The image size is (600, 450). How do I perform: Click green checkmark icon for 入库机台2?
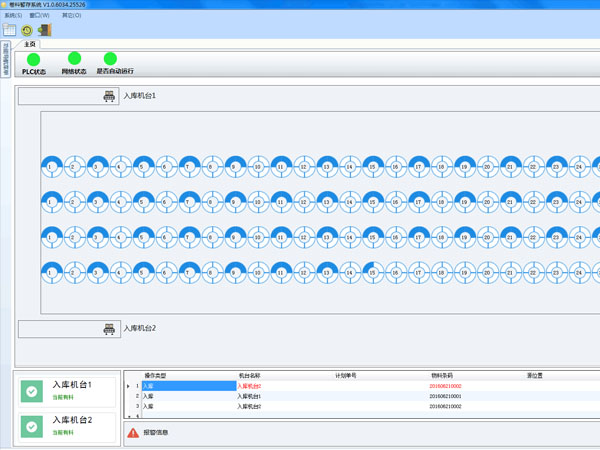coord(33,426)
